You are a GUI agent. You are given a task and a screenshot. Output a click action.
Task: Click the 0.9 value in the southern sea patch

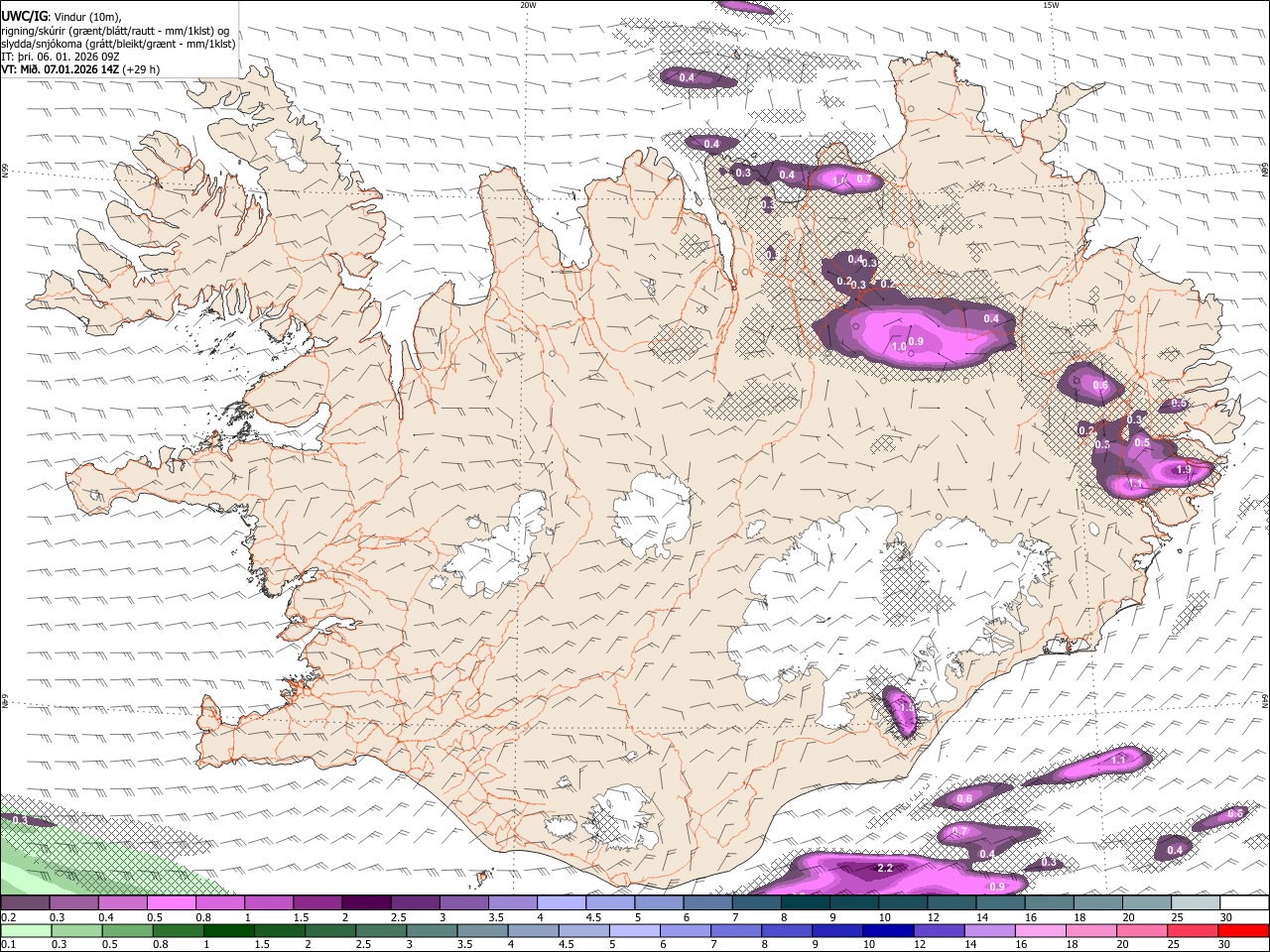(x=997, y=887)
